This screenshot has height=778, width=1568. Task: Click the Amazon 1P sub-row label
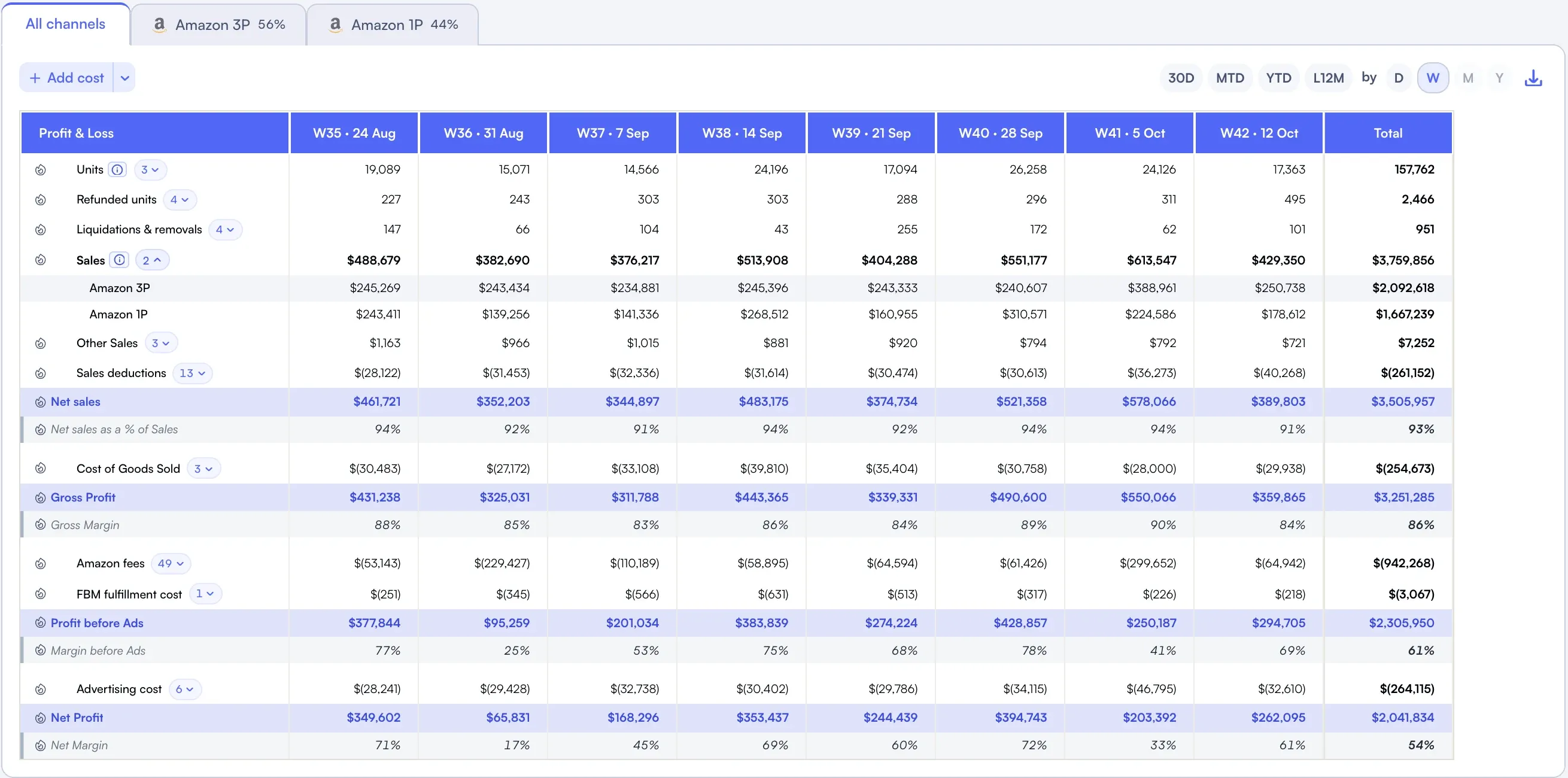pos(118,314)
